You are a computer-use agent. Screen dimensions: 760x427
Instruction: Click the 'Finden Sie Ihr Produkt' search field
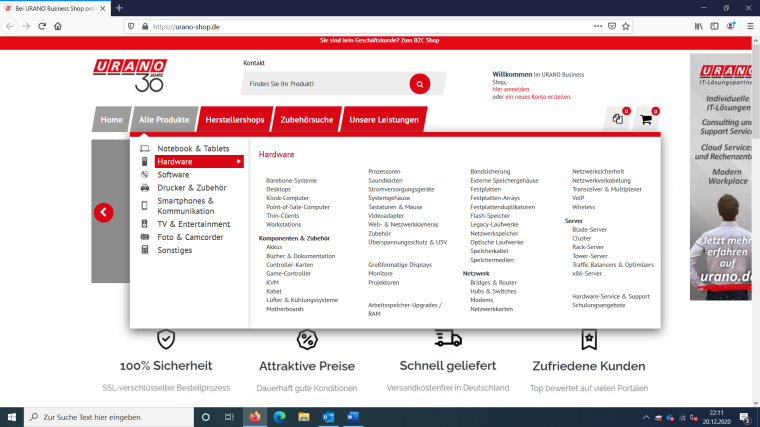(325, 84)
